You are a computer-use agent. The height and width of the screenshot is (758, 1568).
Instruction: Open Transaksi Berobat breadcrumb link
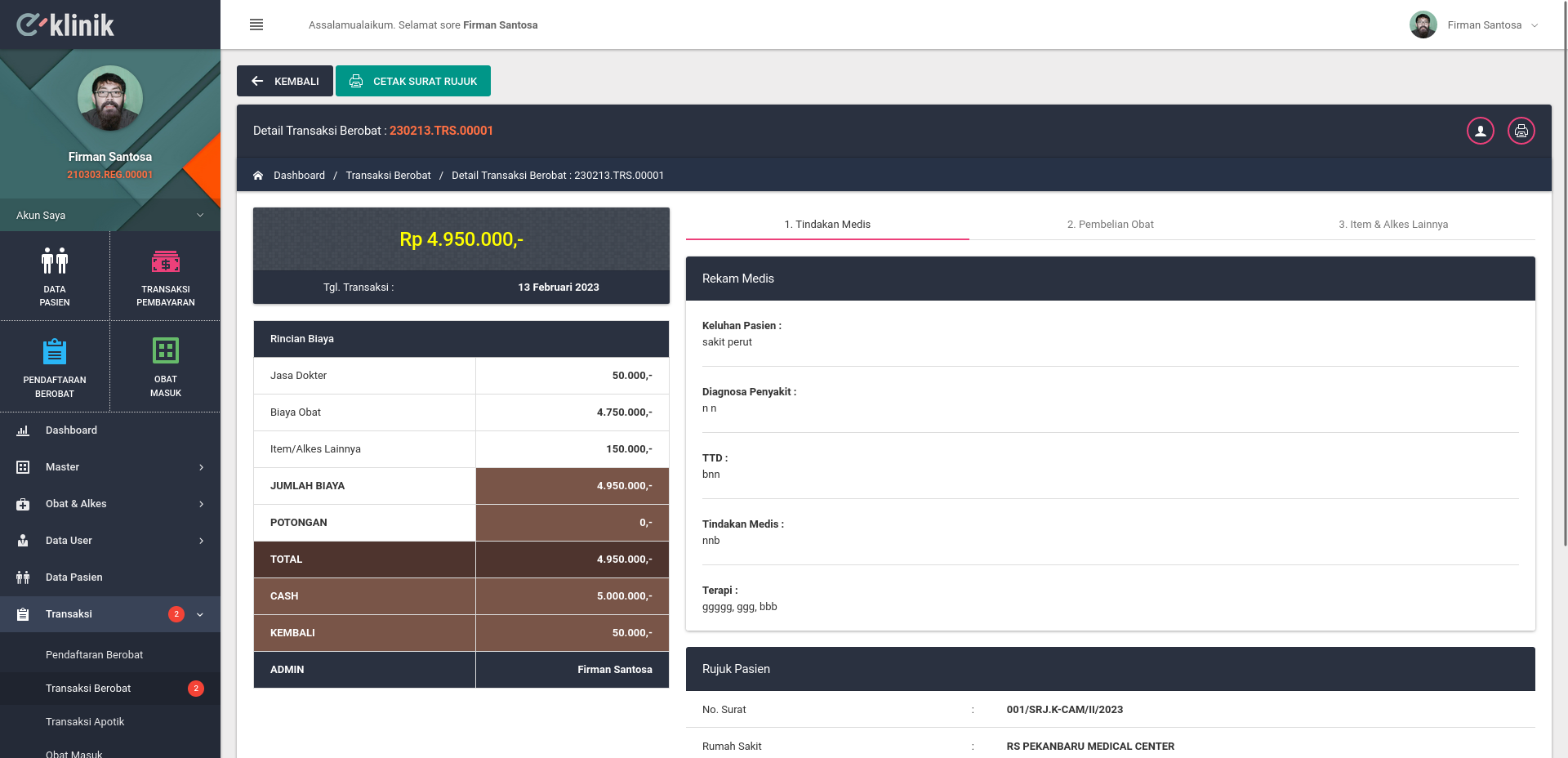(388, 176)
